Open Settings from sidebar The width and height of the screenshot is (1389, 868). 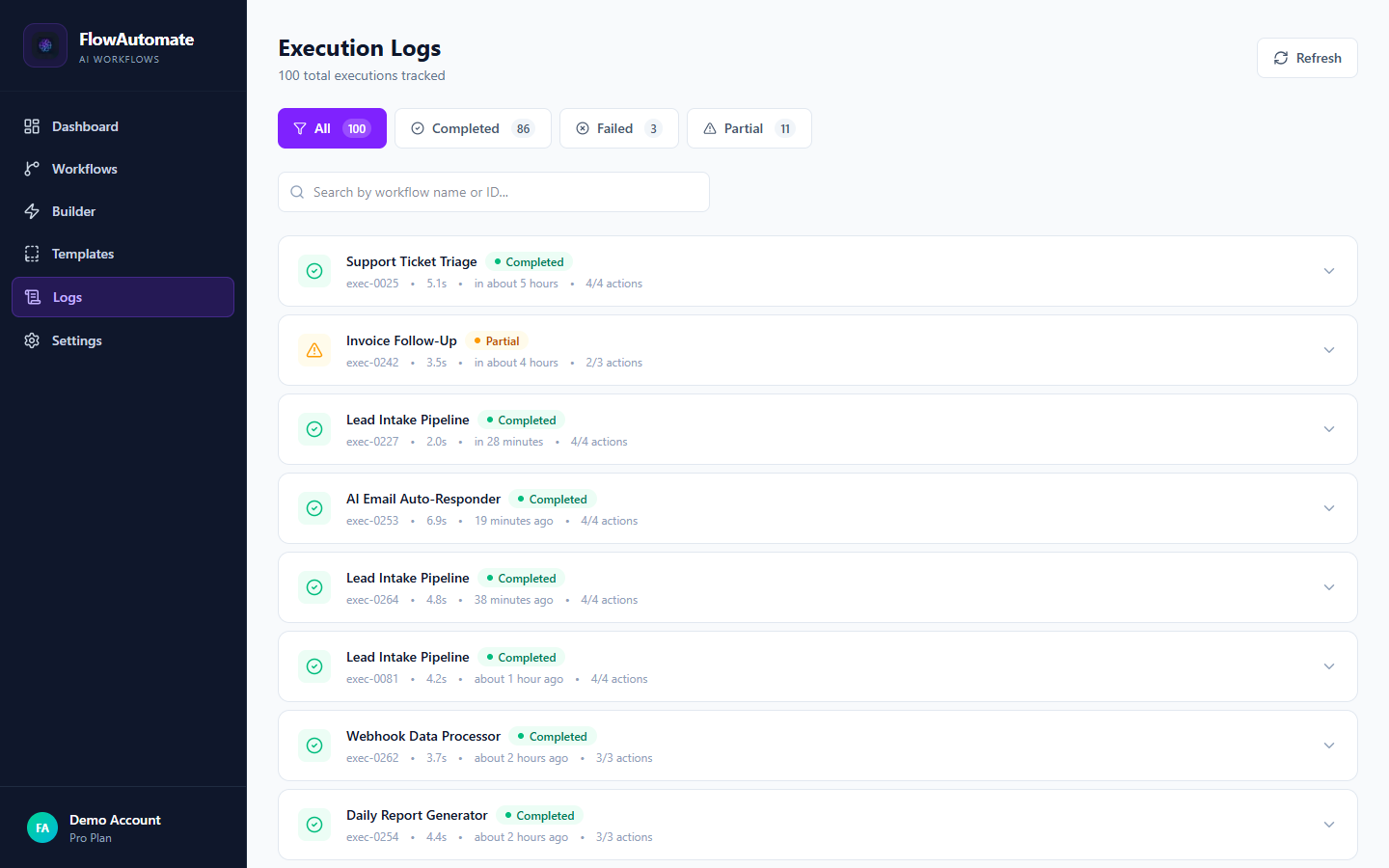(x=123, y=340)
